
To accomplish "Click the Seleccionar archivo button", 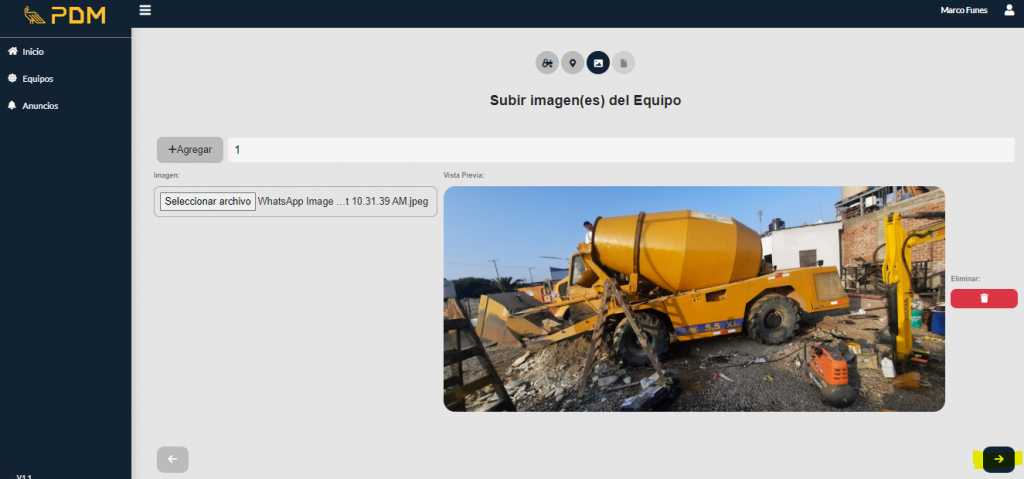I will pos(207,201).
